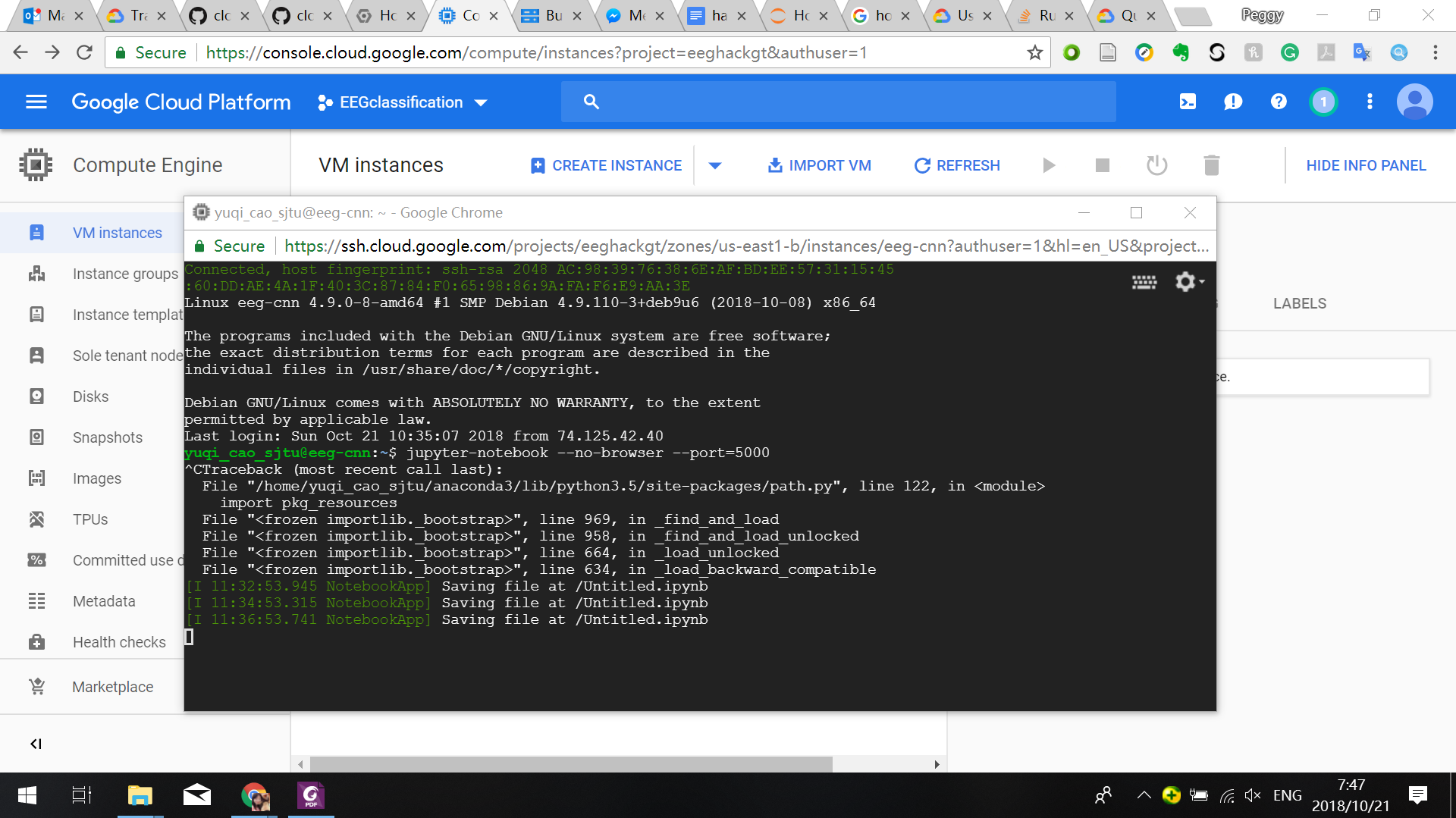This screenshot has height=818, width=1456.
Task: Open TPUs in sidebar
Action: [x=92, y=519]
